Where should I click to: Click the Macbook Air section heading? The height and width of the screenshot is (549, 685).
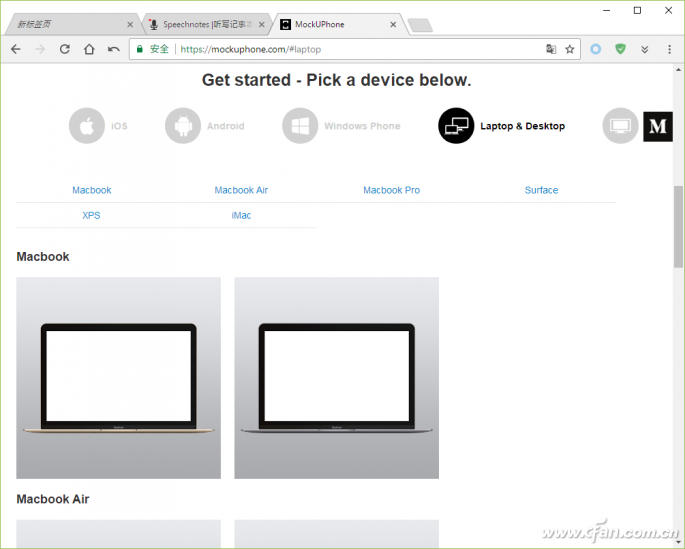[x=53, y=499]
